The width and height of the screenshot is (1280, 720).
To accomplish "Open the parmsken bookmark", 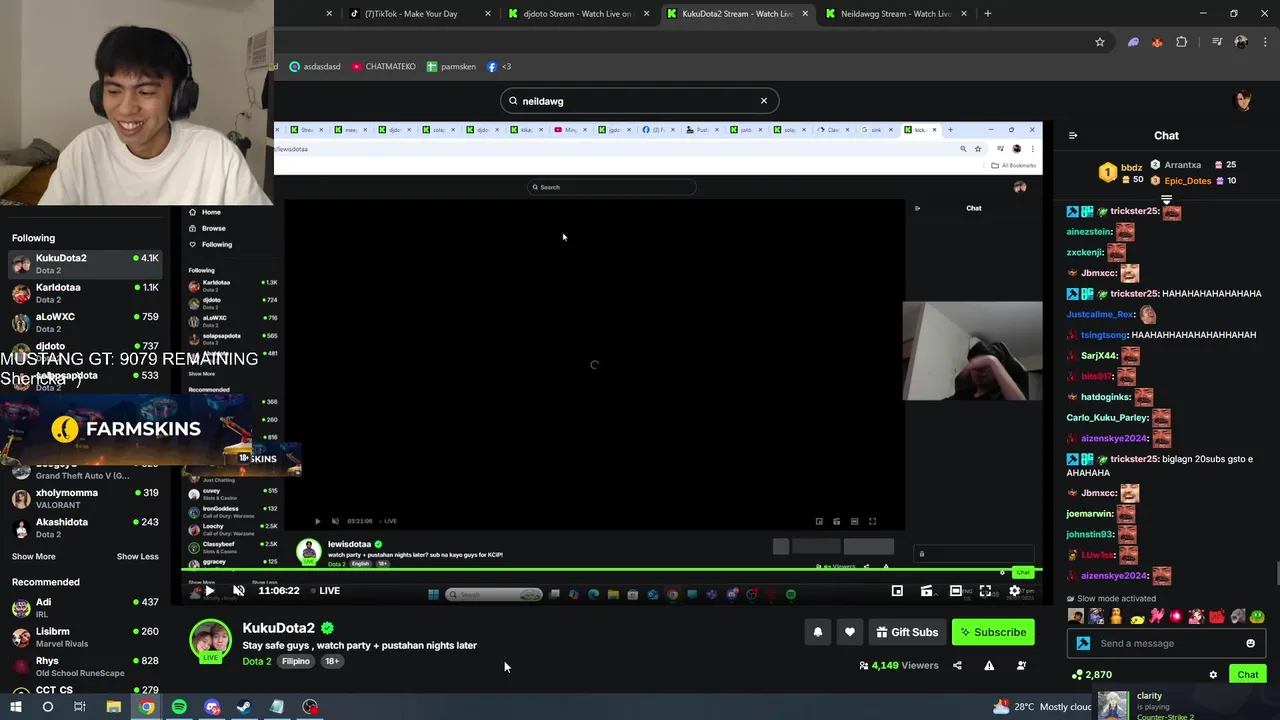I will [x=451, y=67].
